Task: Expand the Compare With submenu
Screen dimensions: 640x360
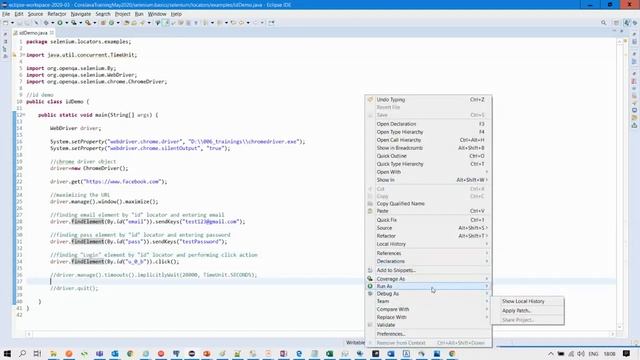Action: click(x=428, y=309)
